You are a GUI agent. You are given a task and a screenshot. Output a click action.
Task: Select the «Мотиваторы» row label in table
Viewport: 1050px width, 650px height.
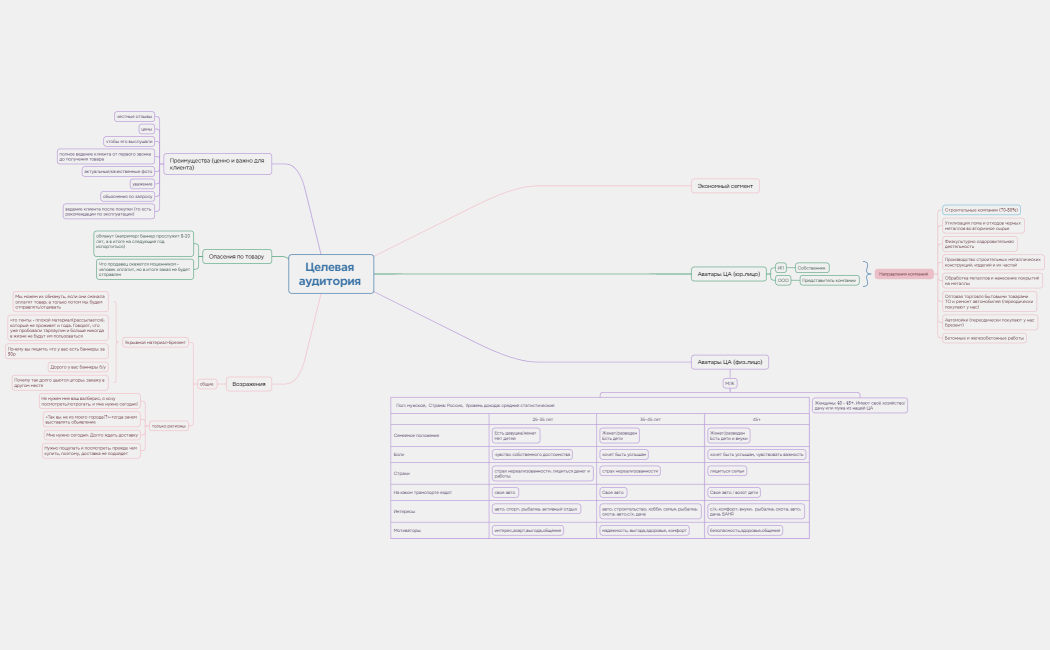click(408, 530)
